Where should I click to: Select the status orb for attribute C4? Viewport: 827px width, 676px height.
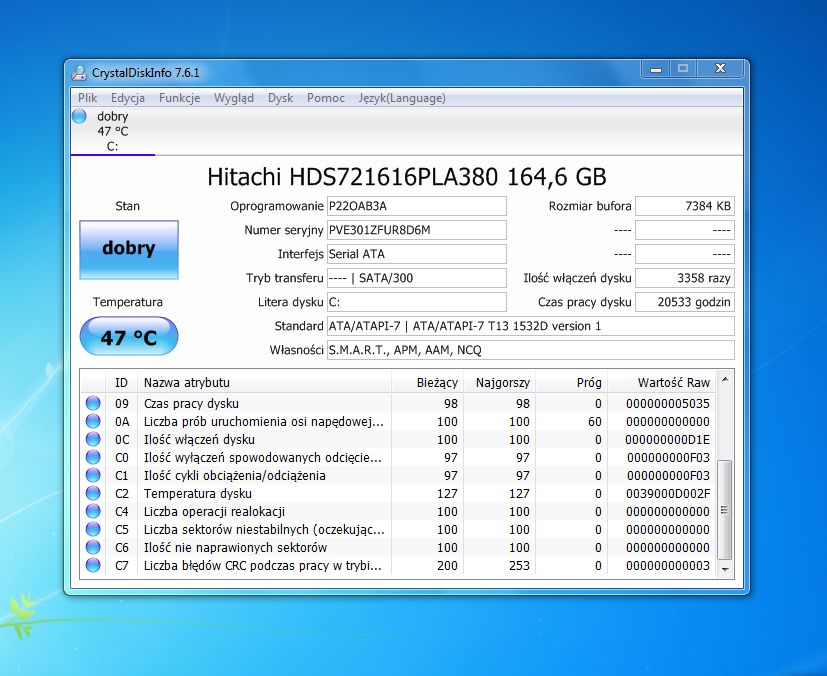[93, 511]
